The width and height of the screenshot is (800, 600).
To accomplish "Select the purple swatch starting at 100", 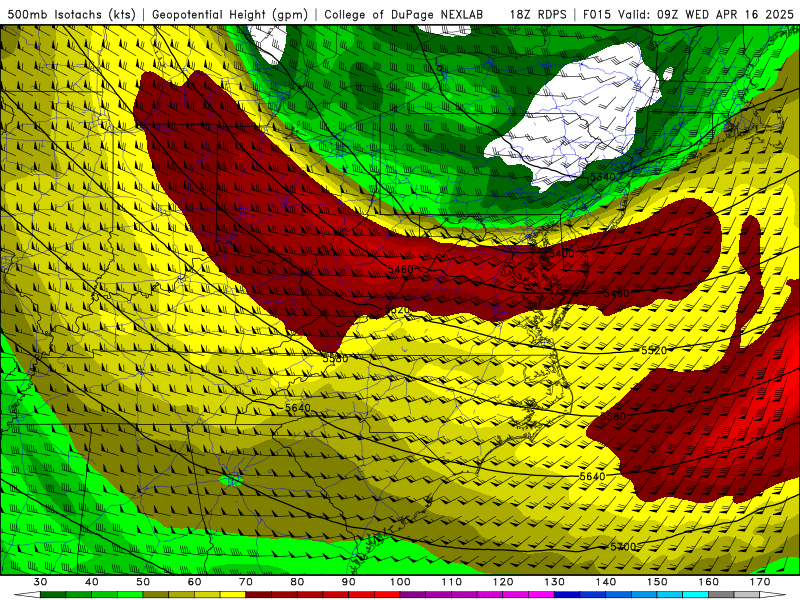I will click(413, 595).
